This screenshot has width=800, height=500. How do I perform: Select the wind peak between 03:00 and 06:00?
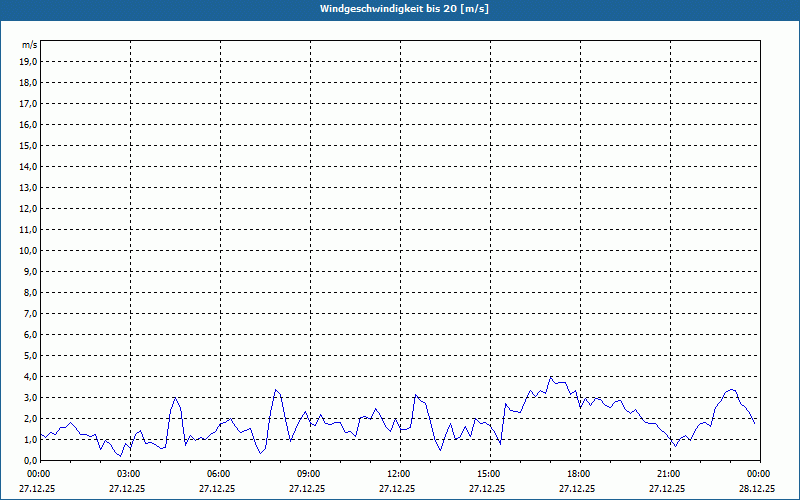tap(175, 398)
